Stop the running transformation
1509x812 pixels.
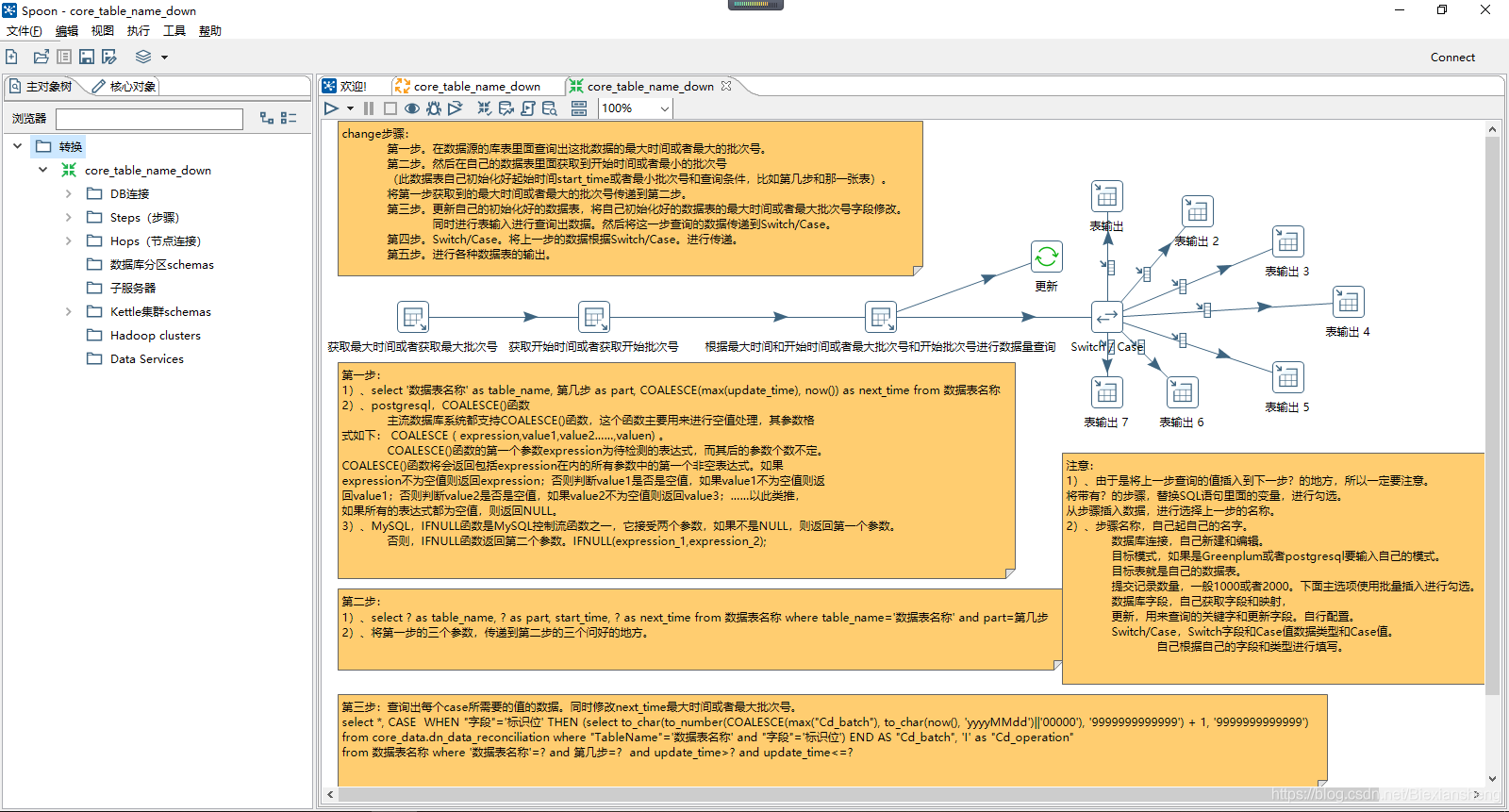(390, 108)
